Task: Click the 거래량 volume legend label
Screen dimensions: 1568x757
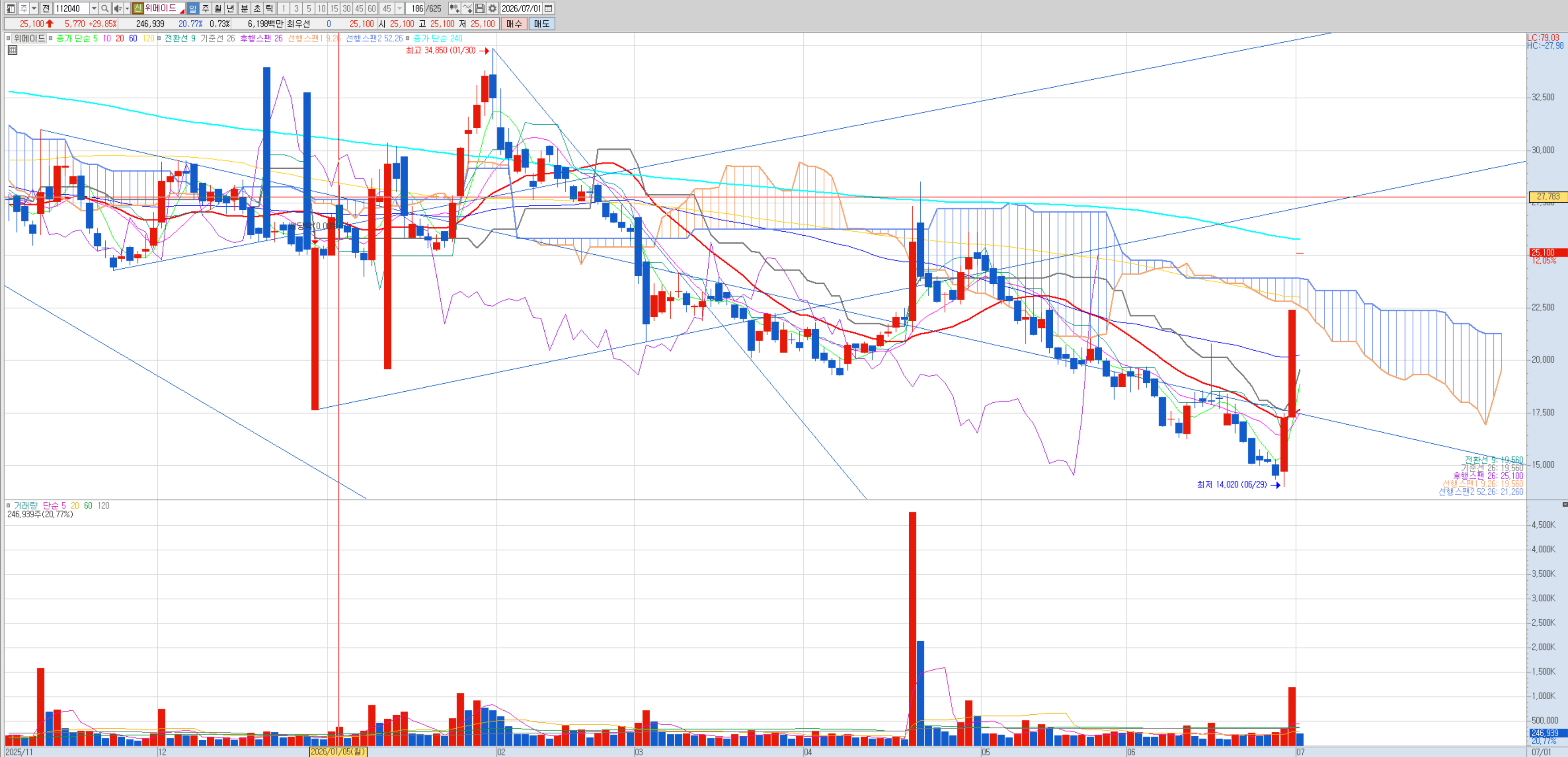Action: 26,506
